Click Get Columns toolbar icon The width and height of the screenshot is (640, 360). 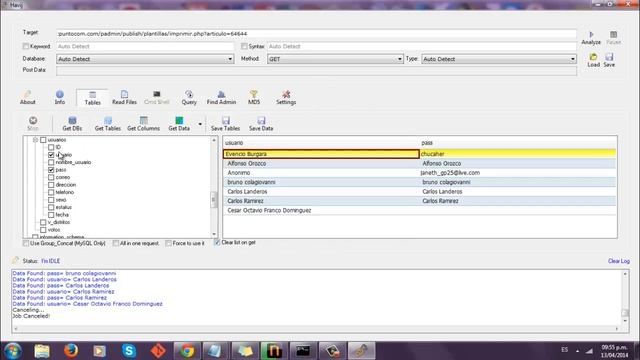[144, 120]
